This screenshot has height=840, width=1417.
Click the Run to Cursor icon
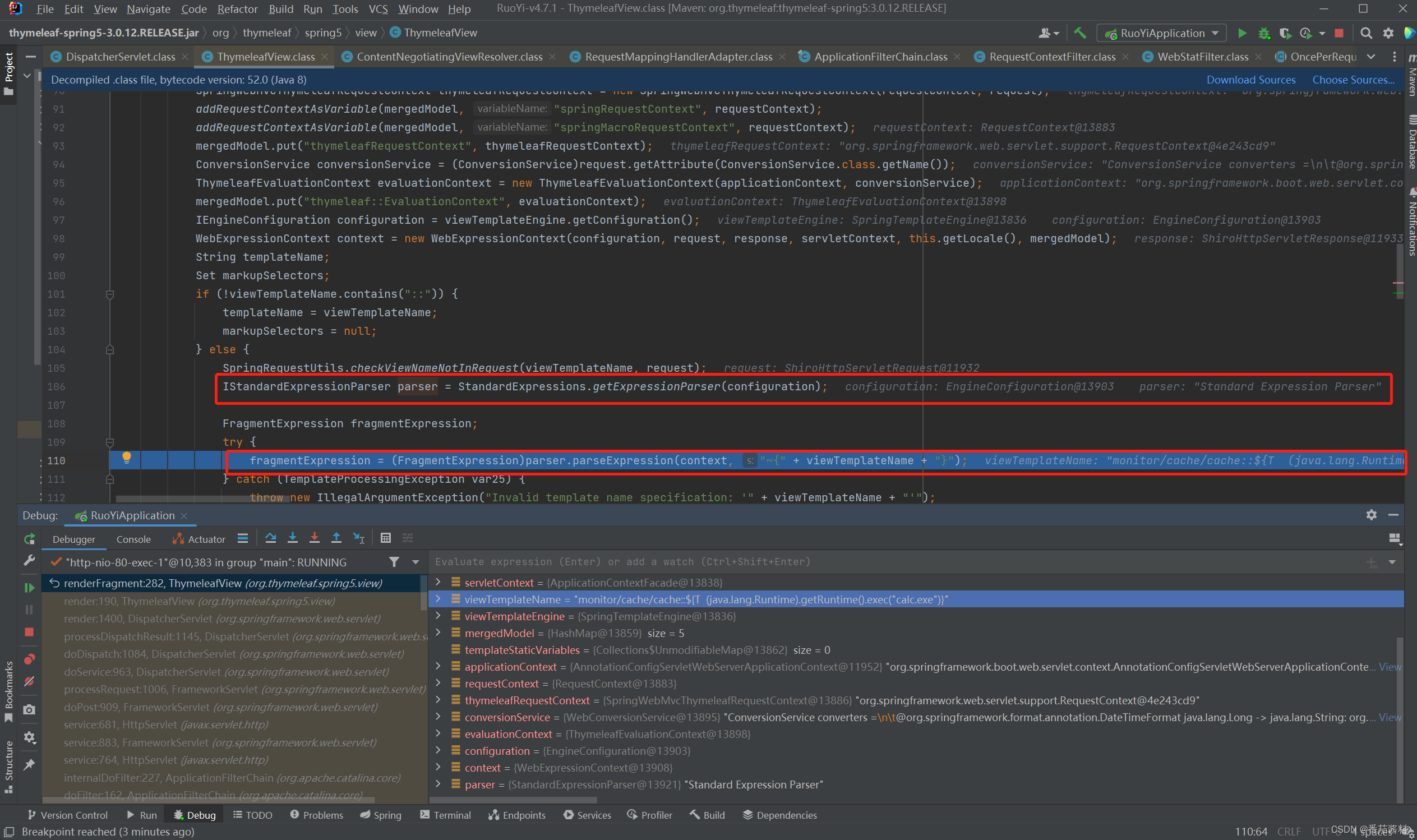tap(359, 538)
